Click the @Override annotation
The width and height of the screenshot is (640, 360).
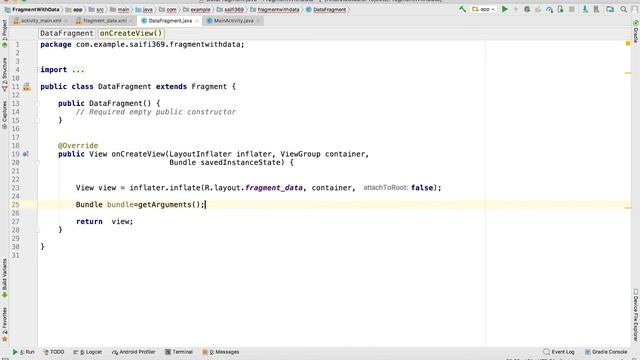pos(78,146)
